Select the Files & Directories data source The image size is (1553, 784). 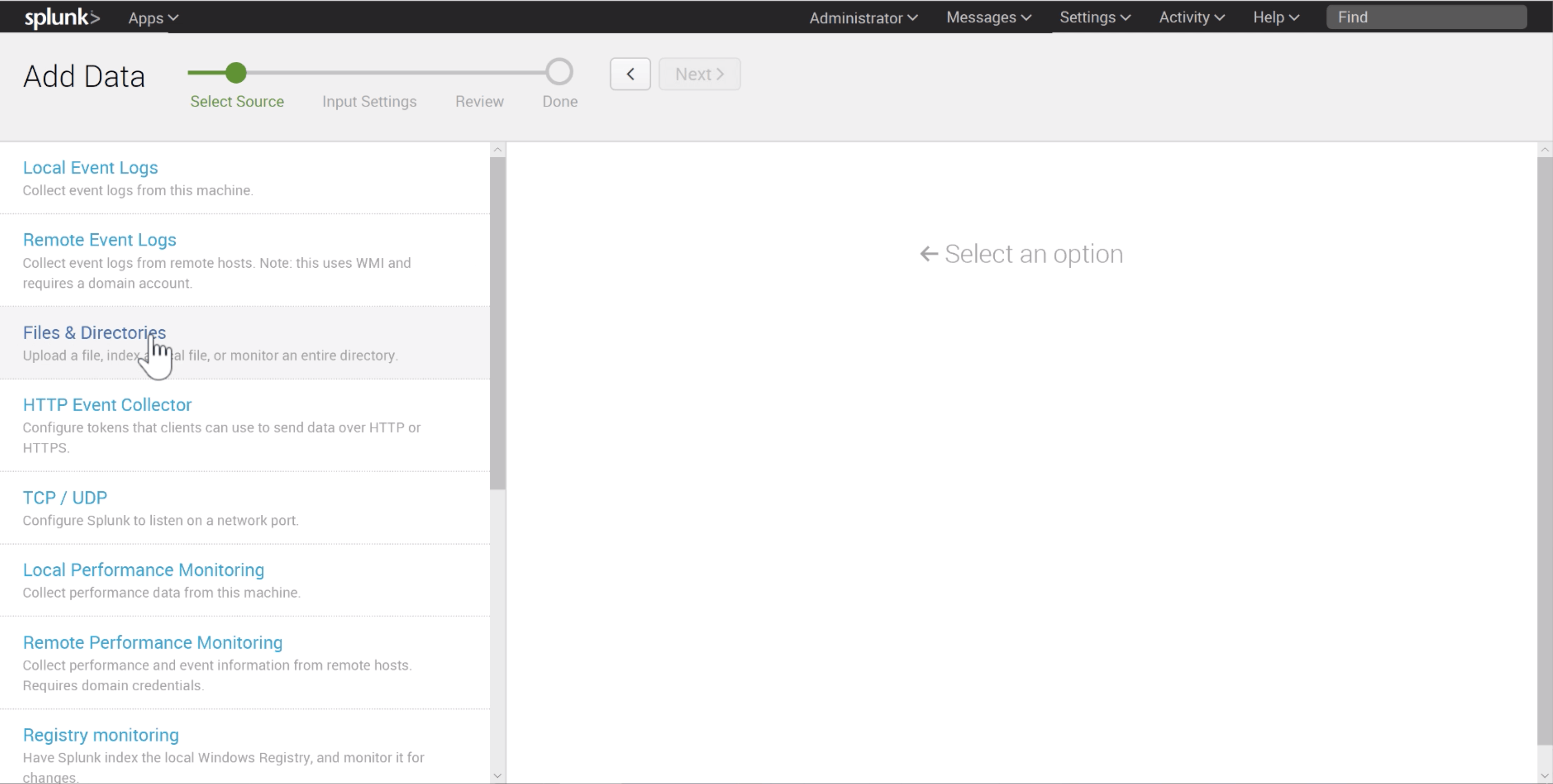(x=94, y=332)
